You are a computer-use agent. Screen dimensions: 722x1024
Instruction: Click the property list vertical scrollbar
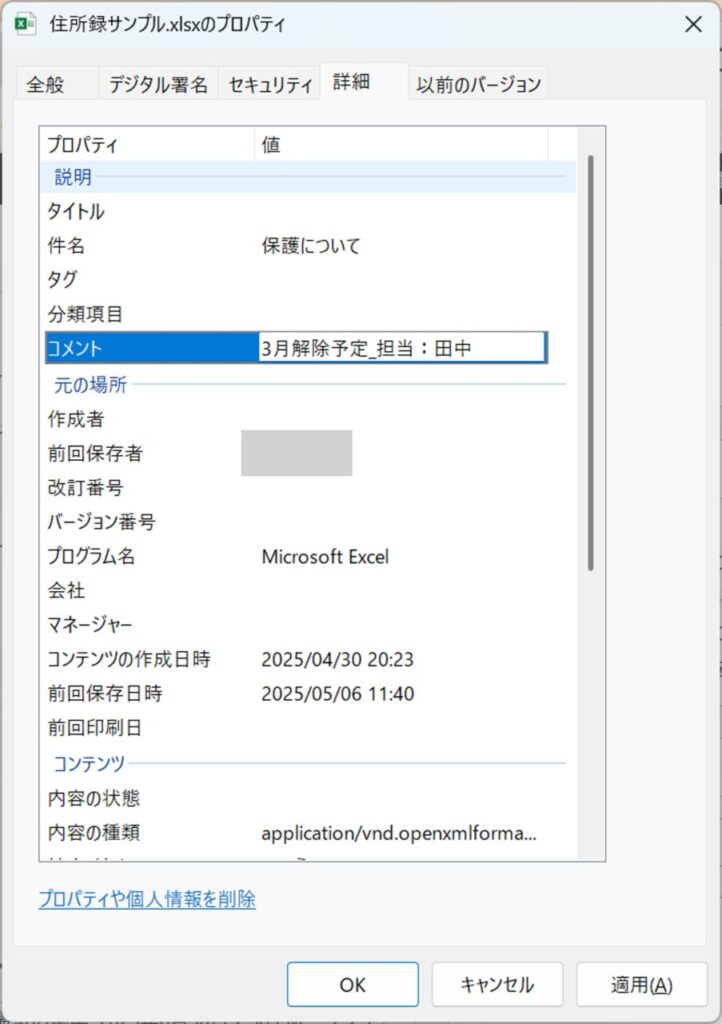(591, 363)
